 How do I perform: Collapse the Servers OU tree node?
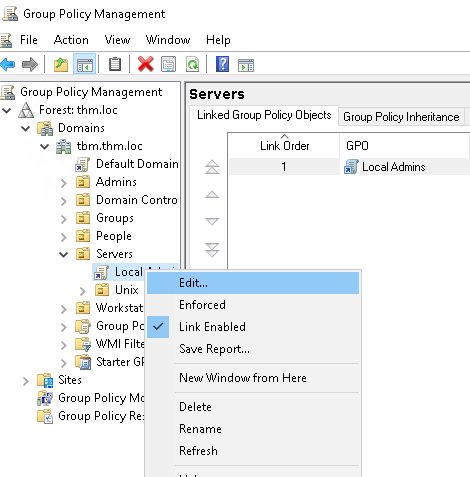[x=63, y=255]
